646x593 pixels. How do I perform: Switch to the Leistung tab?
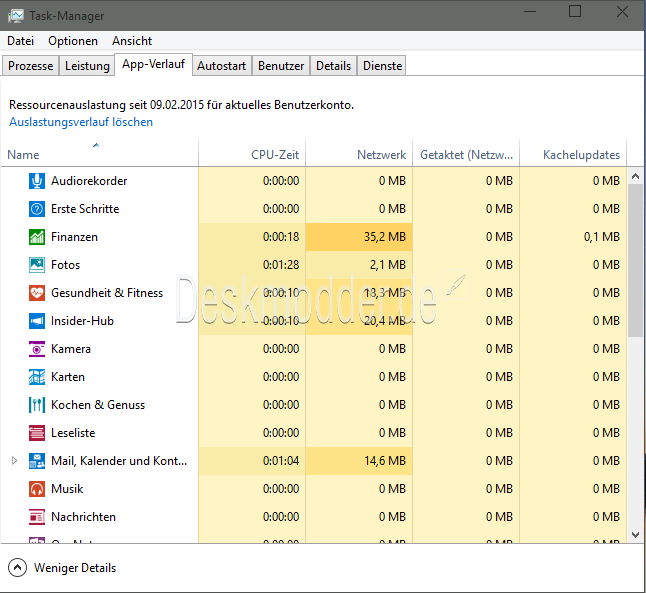pos(87,66)
